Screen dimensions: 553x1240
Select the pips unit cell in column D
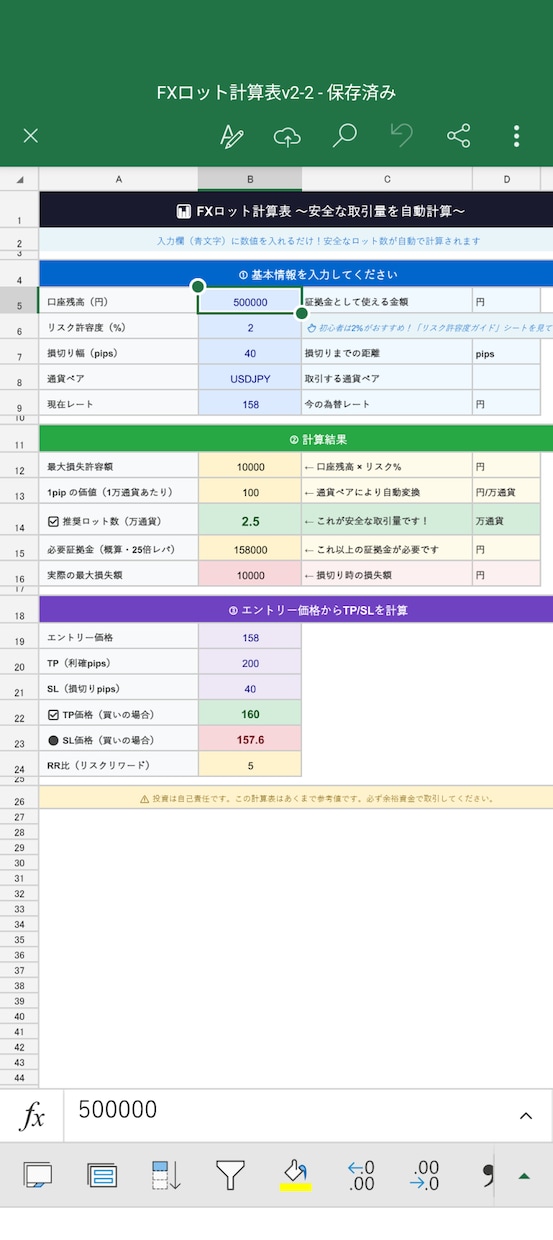tap(506, 353)
